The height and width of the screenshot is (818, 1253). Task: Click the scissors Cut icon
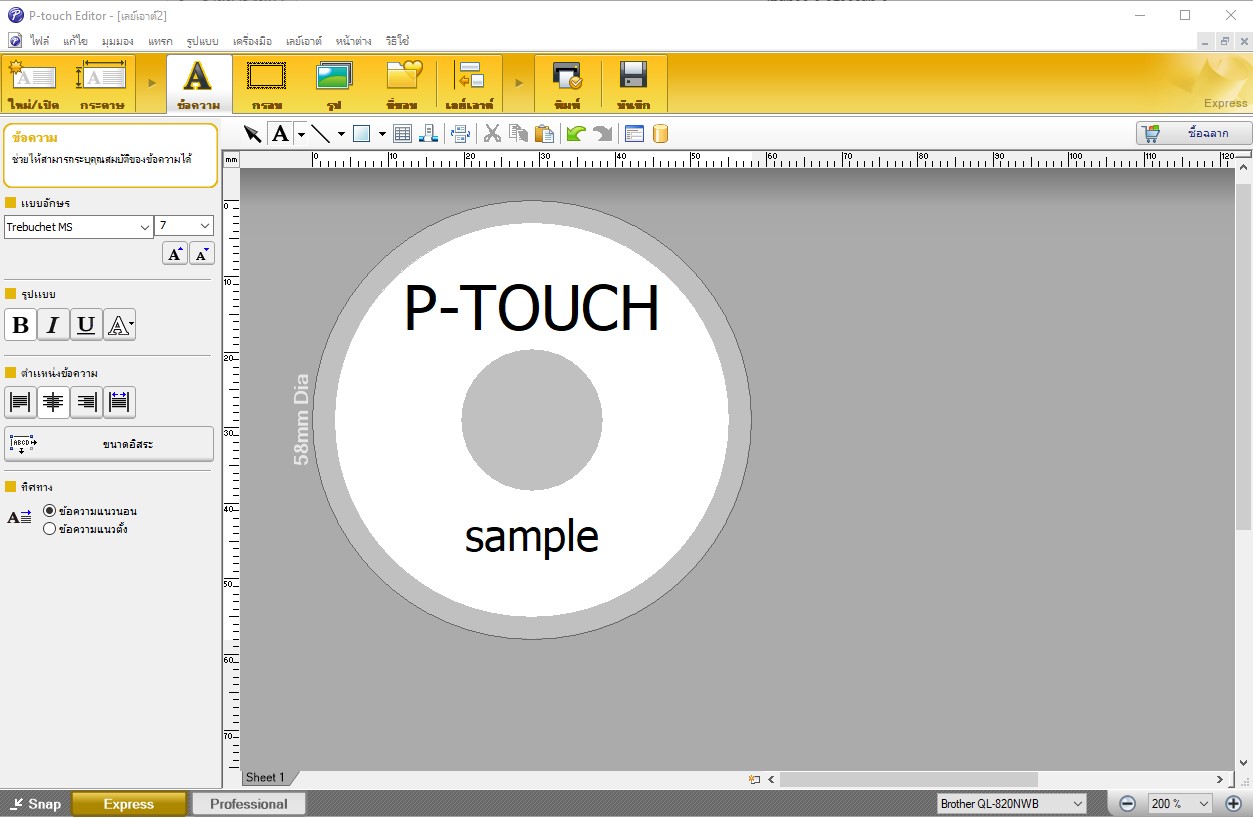coord(492,134)
